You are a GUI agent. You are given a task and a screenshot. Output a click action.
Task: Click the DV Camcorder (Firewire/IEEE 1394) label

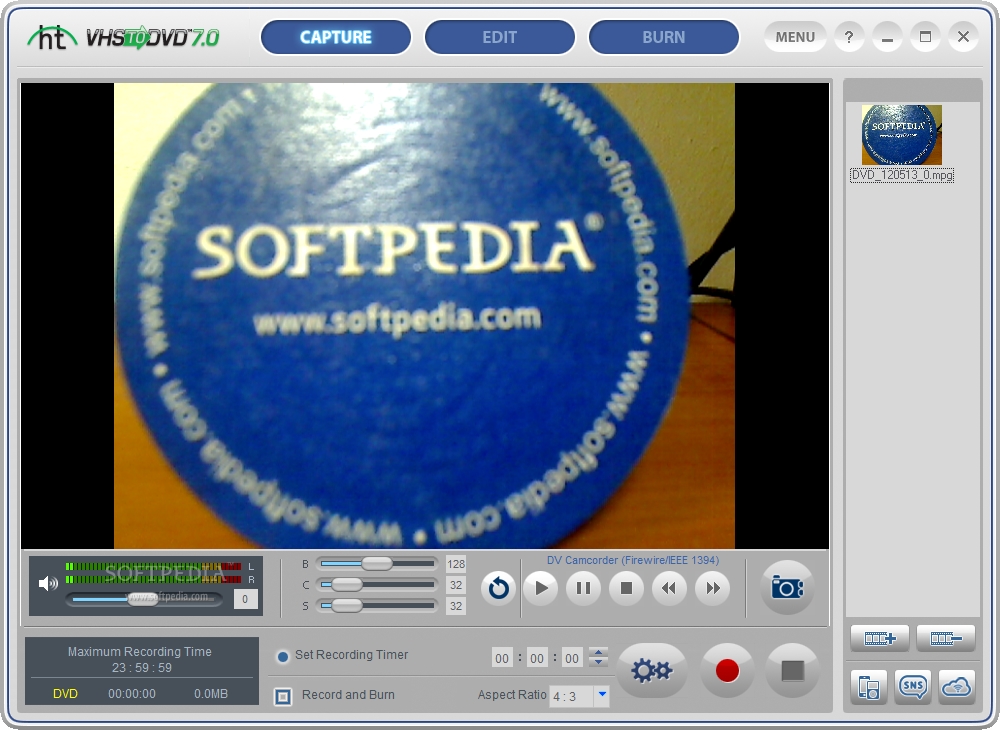pos(633,560)
